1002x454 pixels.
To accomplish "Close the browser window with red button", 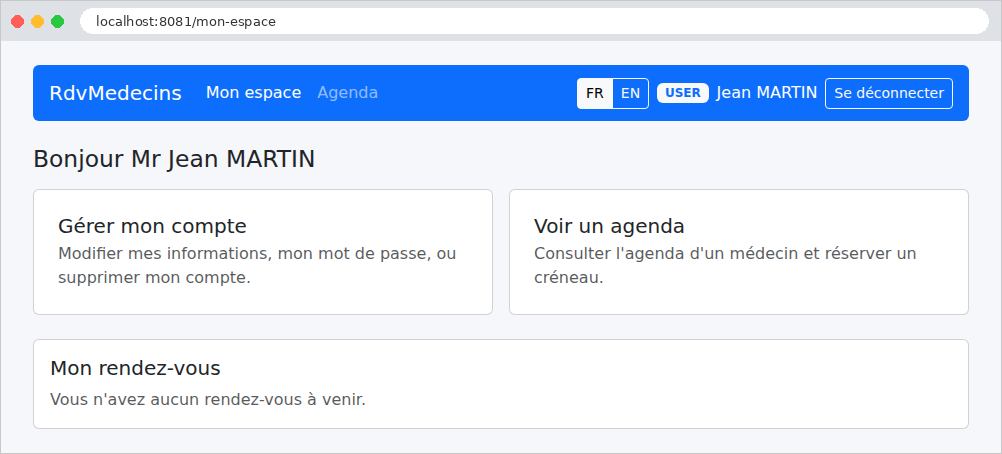I will point(18,22).
